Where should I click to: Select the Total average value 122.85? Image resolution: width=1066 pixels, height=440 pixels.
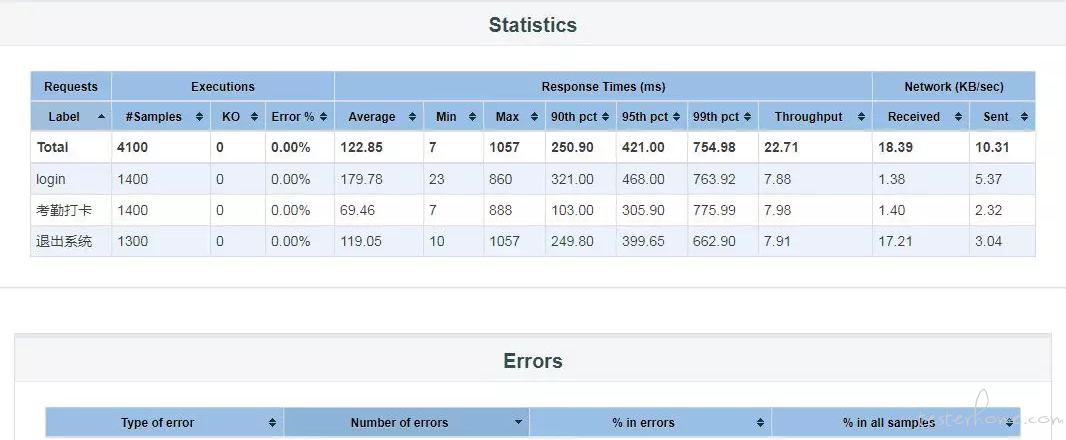pyautogui.click(x=362, y=147)
